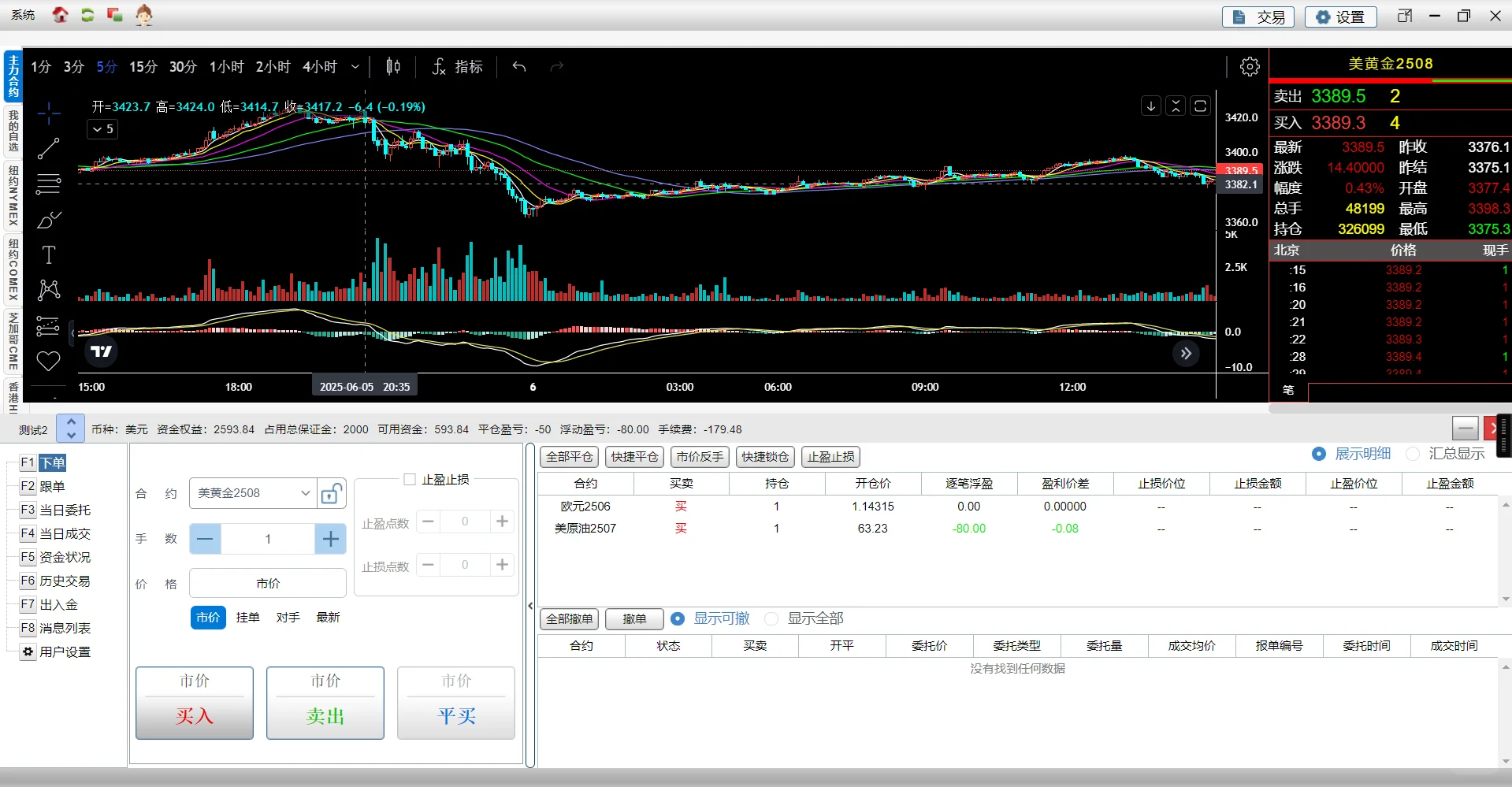Select the 美原油2507 position row

(x=1018, y=529)
